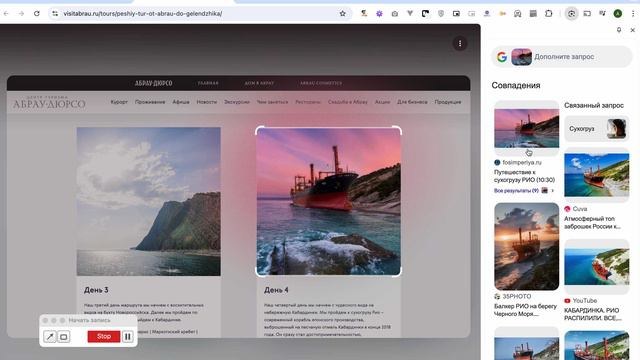Click ABRAU COSMETICS in top bar

pyautogui.click(x=321, y=83)
